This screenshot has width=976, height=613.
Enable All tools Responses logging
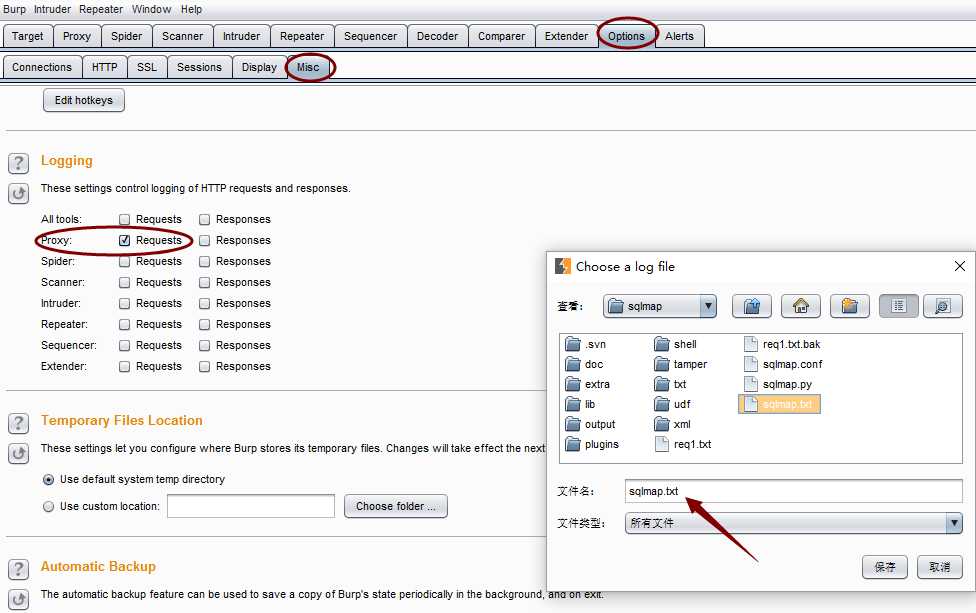(x=204, y=219)
